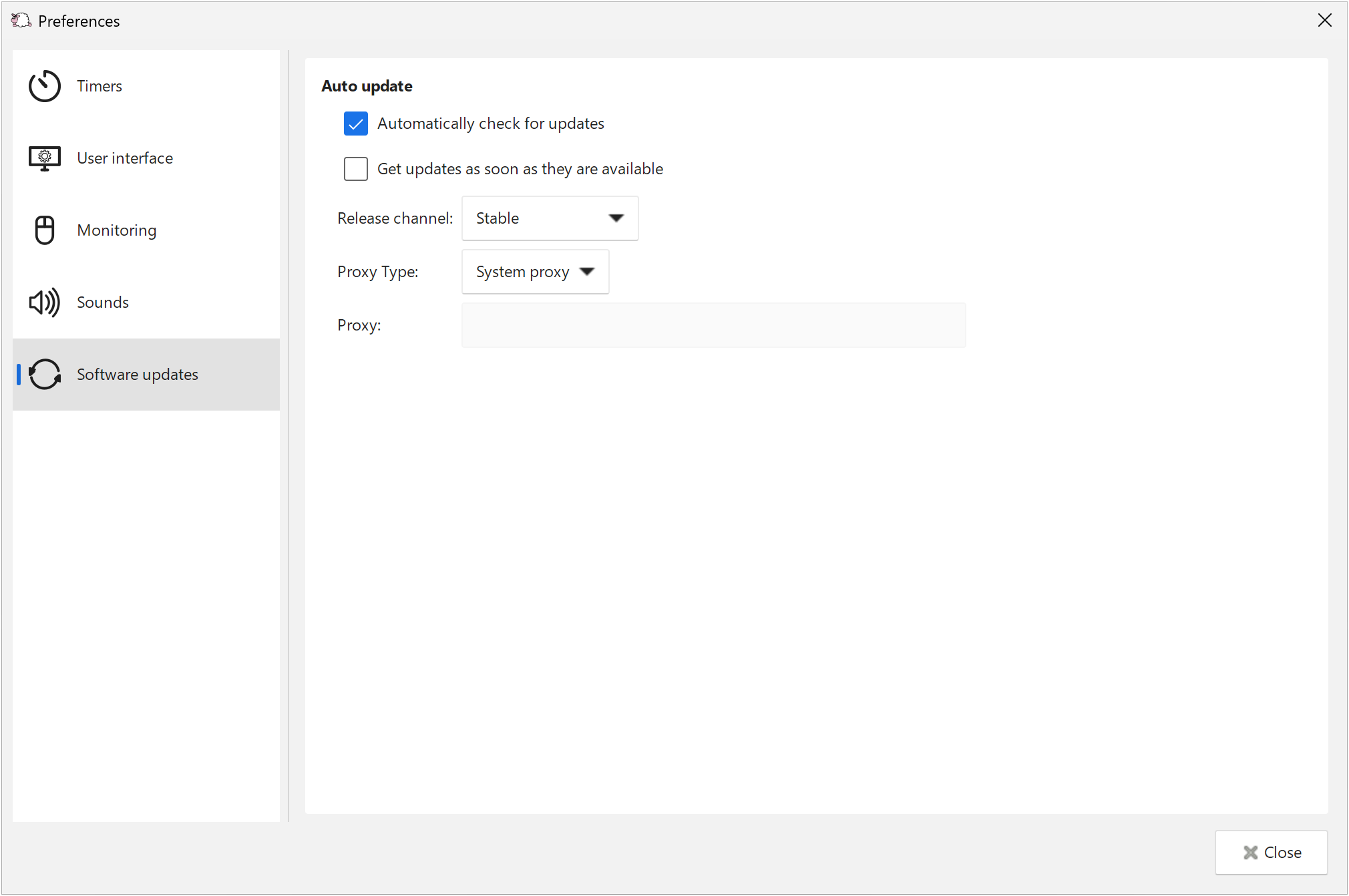
Task: Switch to User interface settings
Action: 146,158
